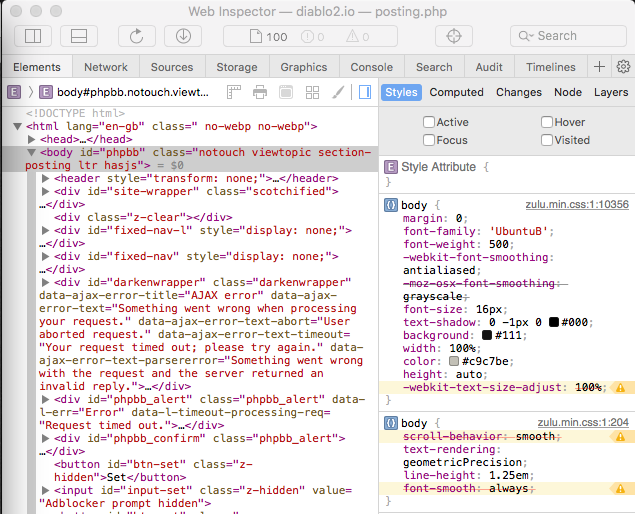Open Web Inspector settings gear
Viewport: 635px width, 514px height.
623,67
